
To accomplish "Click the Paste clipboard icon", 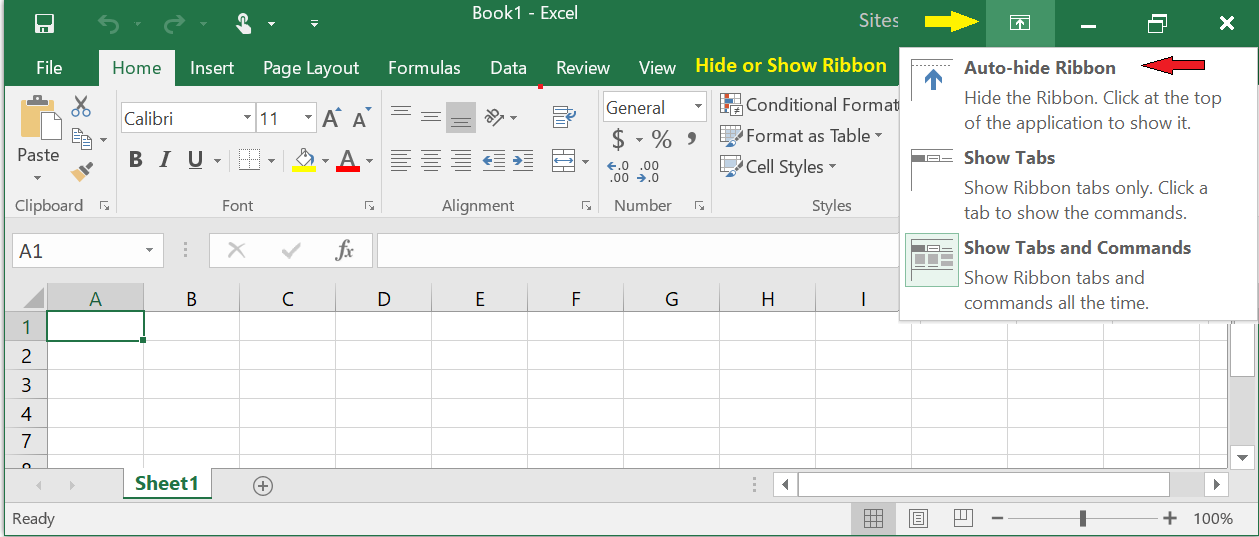I will coord(38,118).
